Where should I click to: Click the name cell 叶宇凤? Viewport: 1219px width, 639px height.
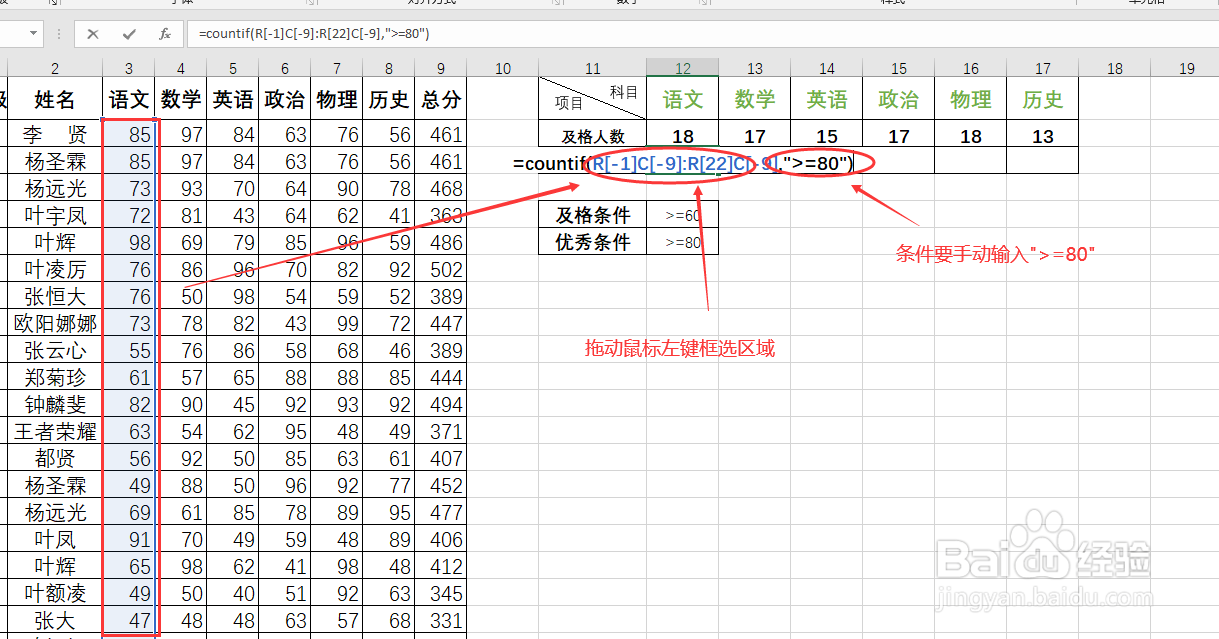tap(55, 215)
